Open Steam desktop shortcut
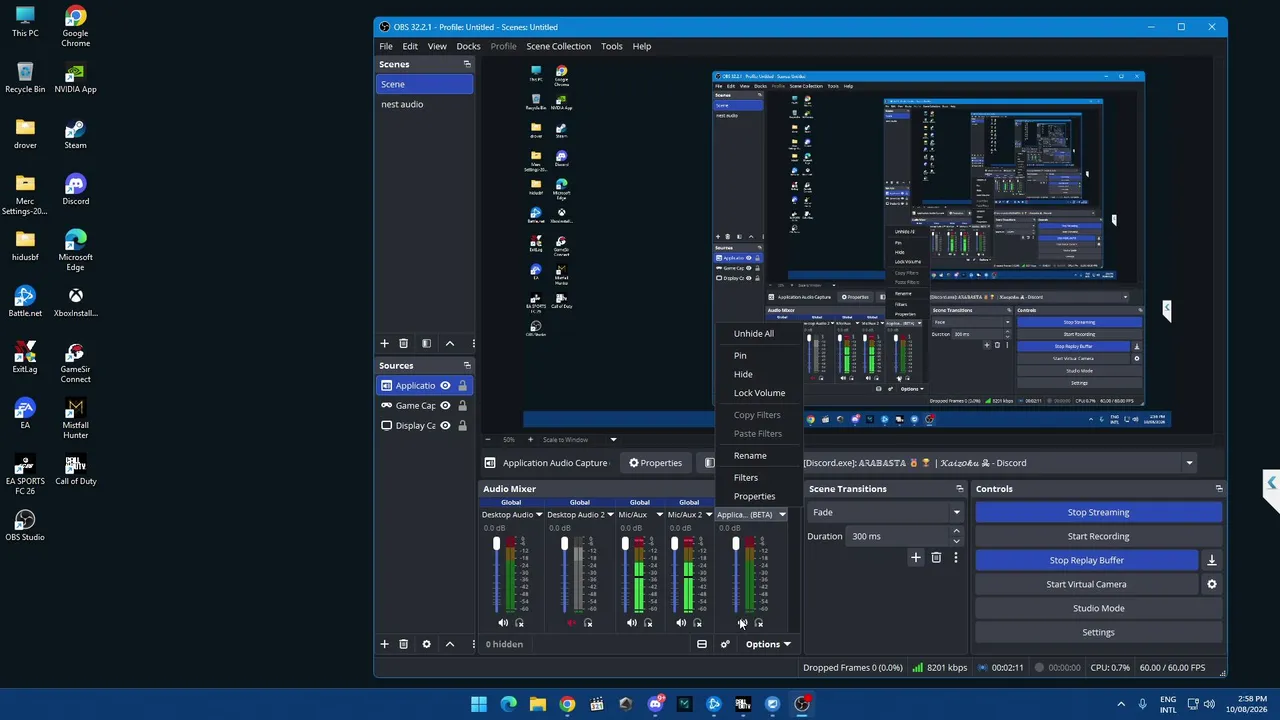Viewport: 1280px width, 720px height. (75, 132)
